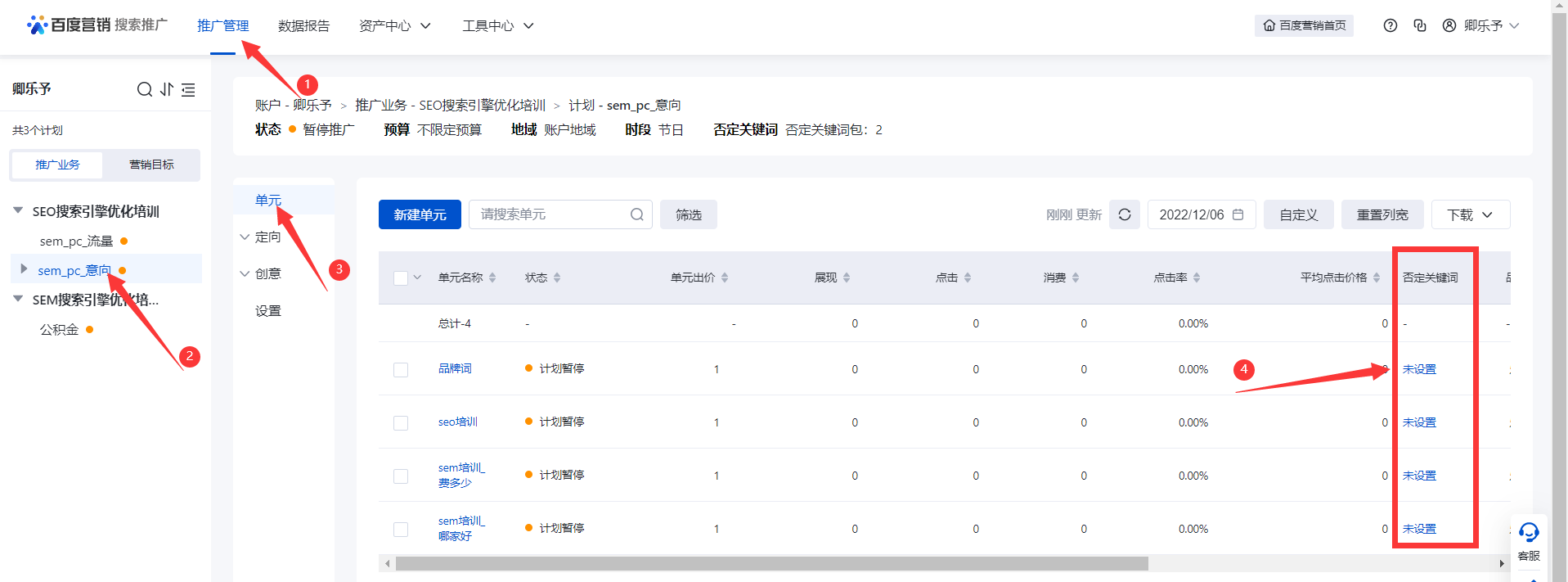Click the home icon in 百度营销首页 button

[1269, 25]
